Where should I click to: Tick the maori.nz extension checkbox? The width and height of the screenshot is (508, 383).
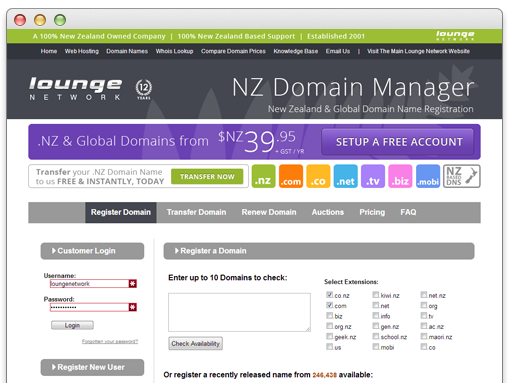(424, 336)
